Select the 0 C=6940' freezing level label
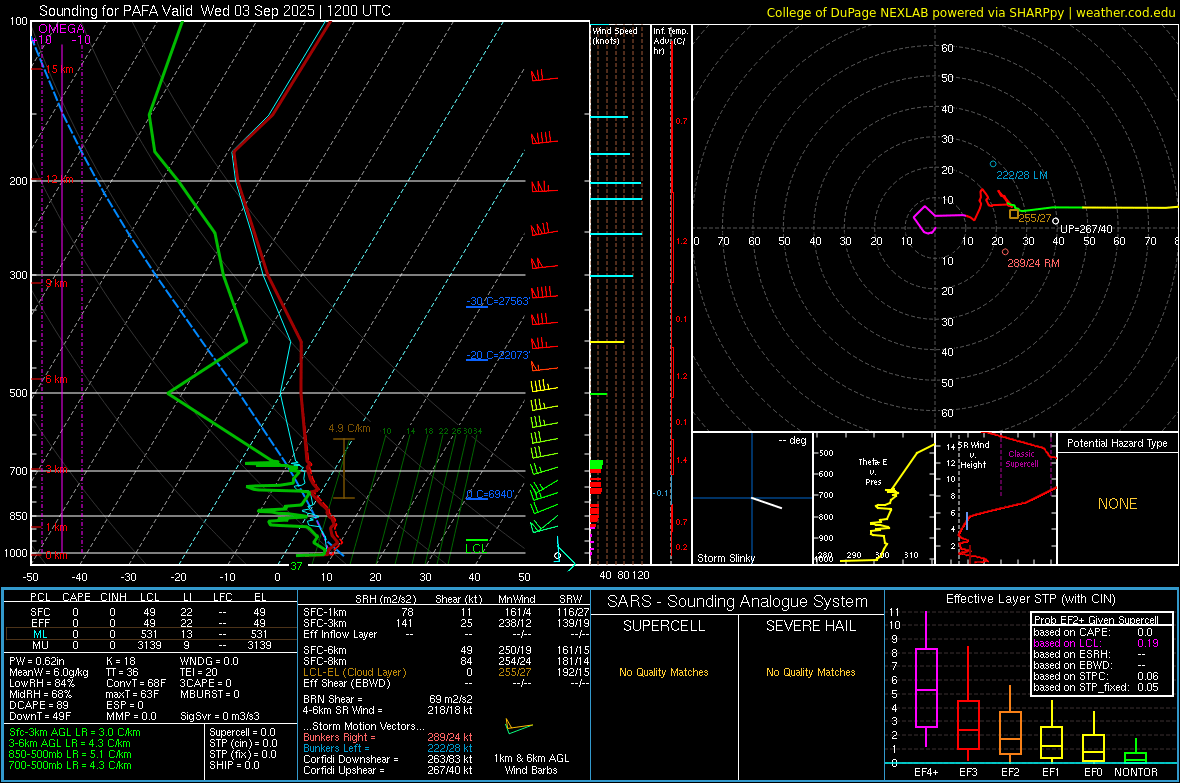 491,495
